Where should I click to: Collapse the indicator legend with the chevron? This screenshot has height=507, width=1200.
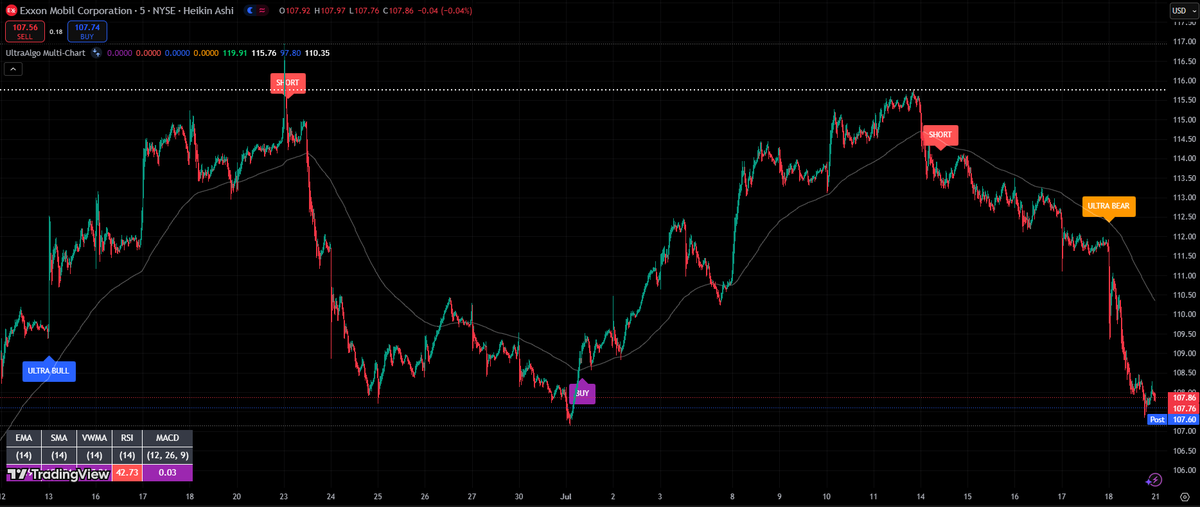coord(13,69)
